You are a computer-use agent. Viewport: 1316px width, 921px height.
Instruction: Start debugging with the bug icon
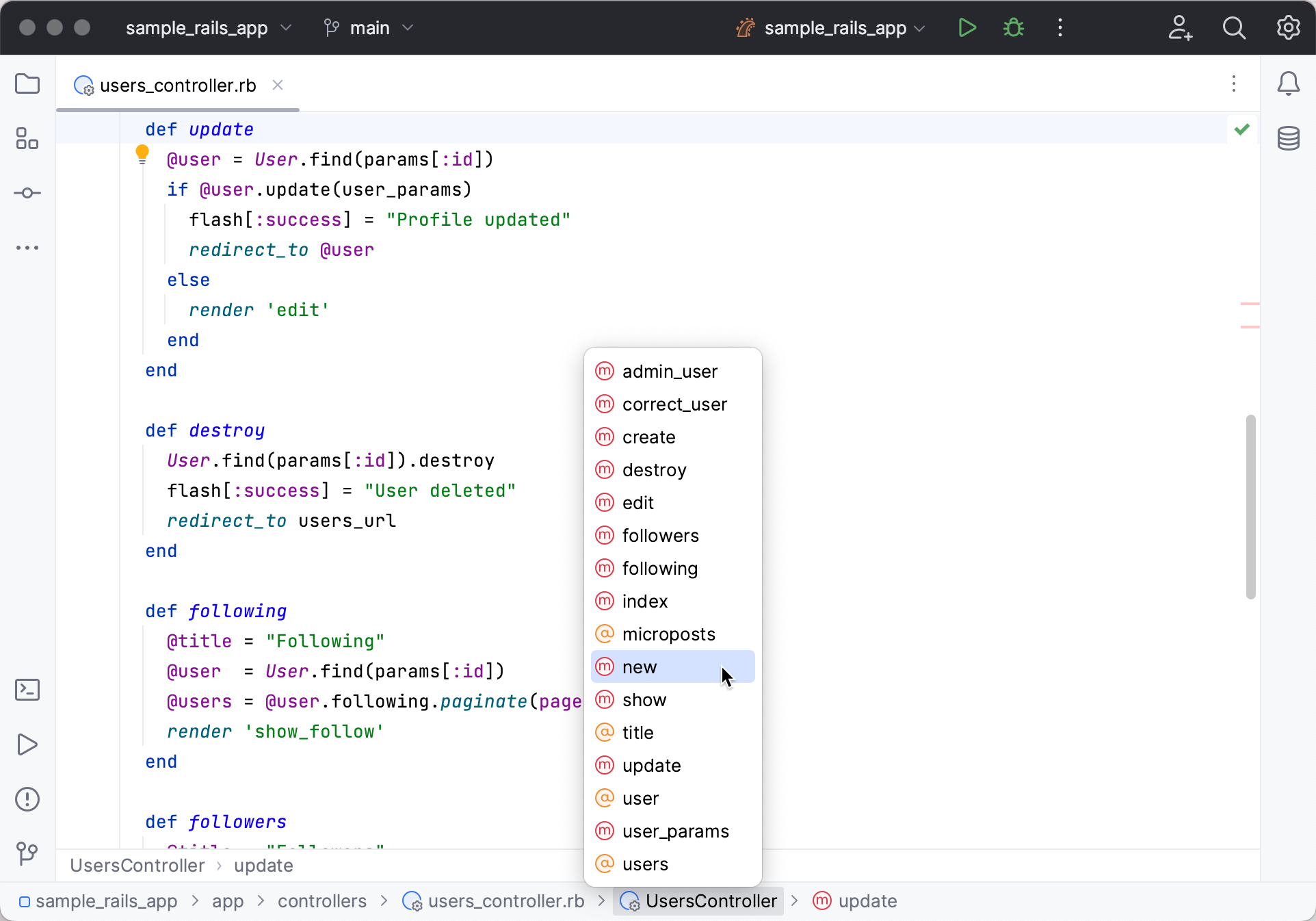click(x=1012, y=27)
